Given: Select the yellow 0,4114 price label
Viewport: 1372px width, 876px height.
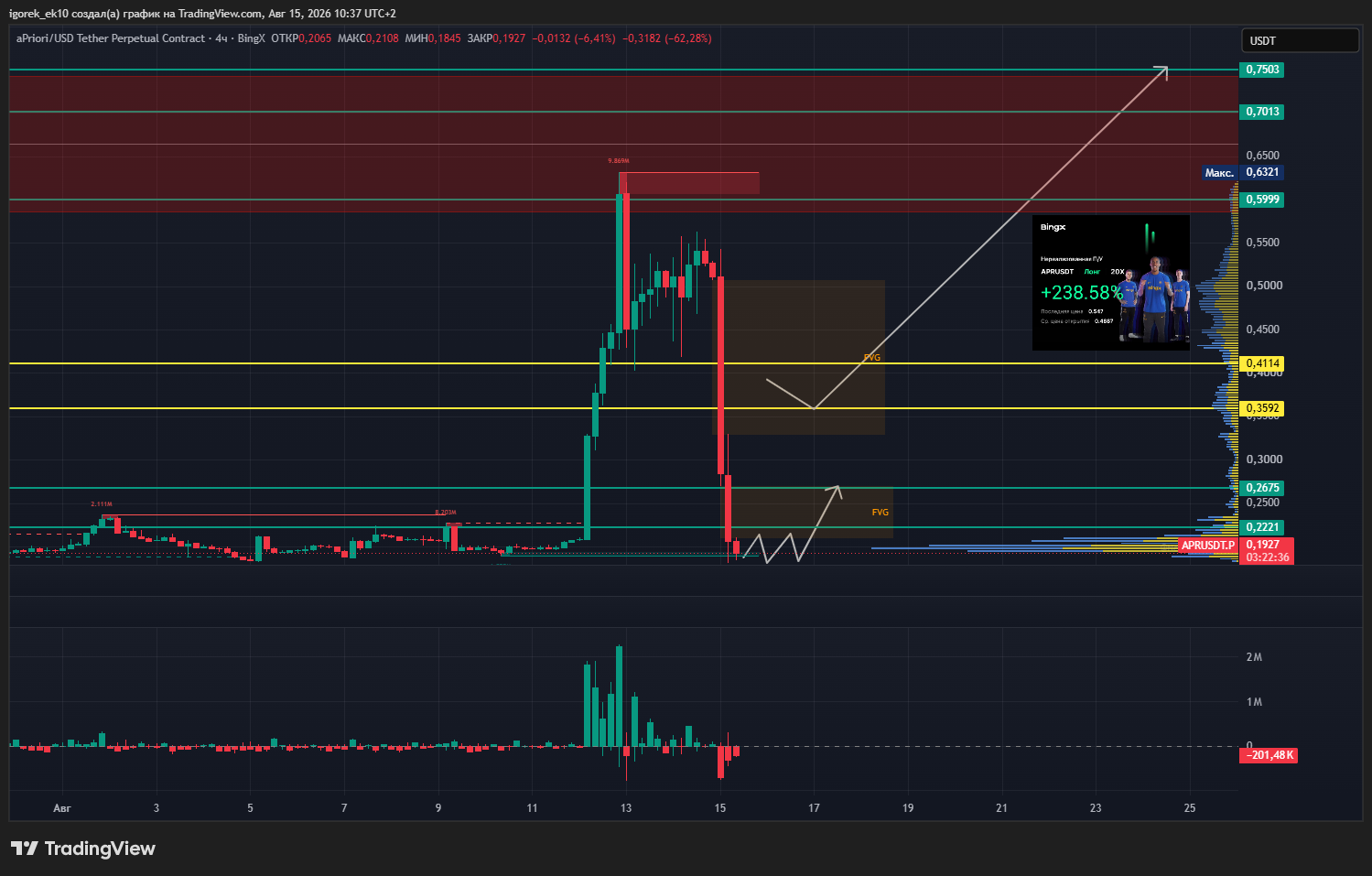Looking at the screenshot, I should pyautogui.click(x=1262, y=363).
